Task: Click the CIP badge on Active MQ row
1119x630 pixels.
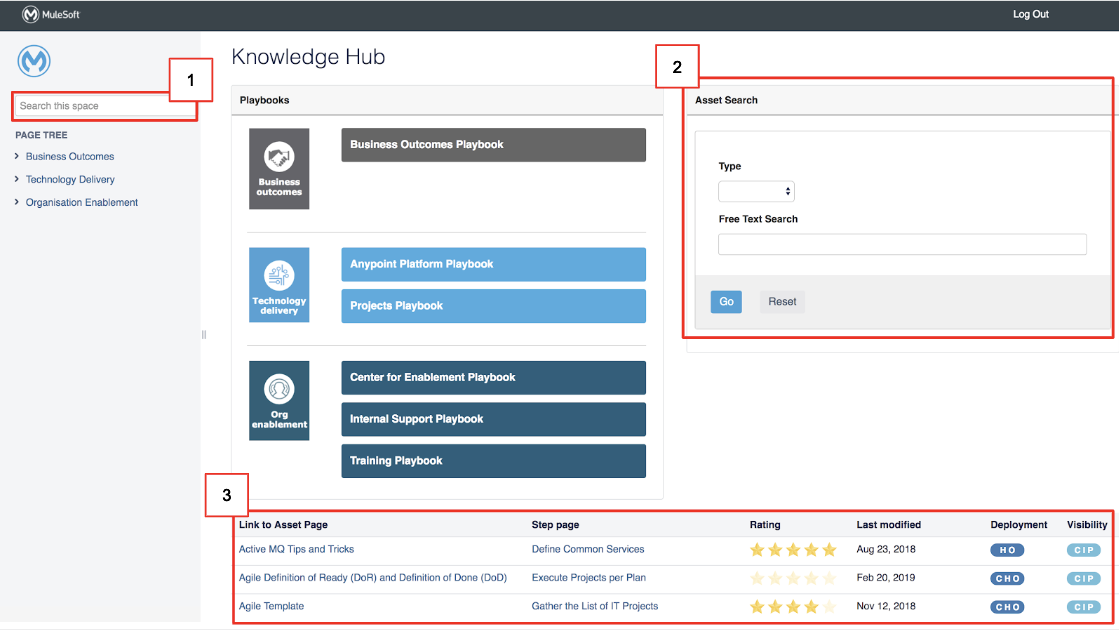Action: 1083,549
